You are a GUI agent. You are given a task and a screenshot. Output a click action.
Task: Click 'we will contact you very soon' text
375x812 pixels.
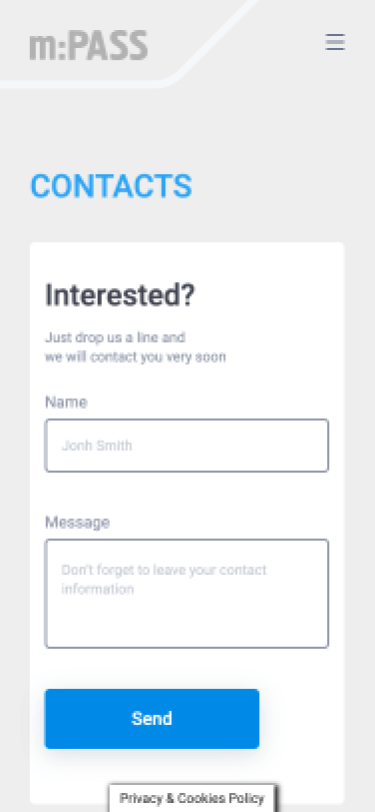pos(135,357)
